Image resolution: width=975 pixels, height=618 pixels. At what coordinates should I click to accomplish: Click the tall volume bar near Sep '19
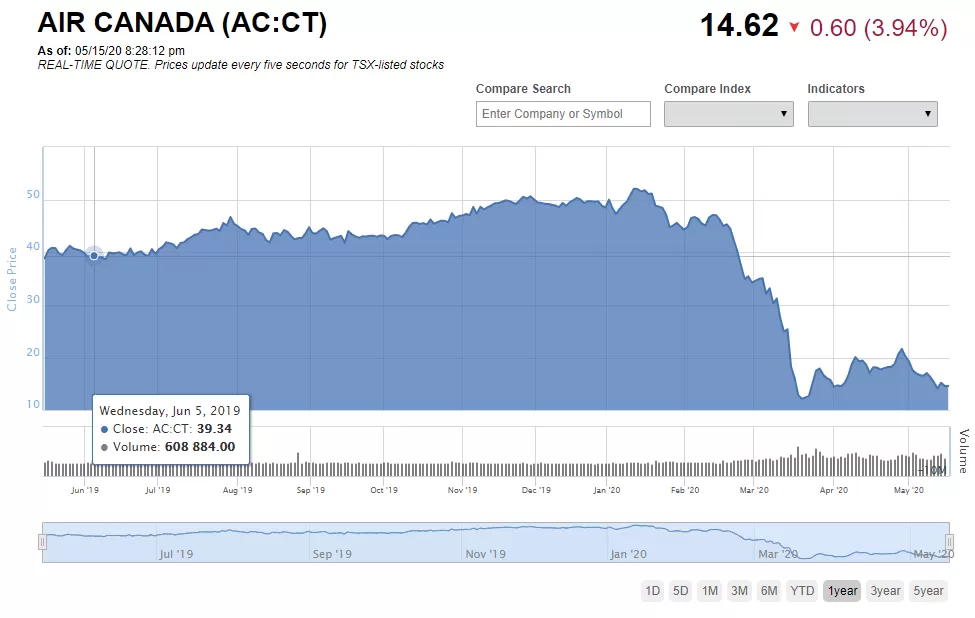coord(298,464)
